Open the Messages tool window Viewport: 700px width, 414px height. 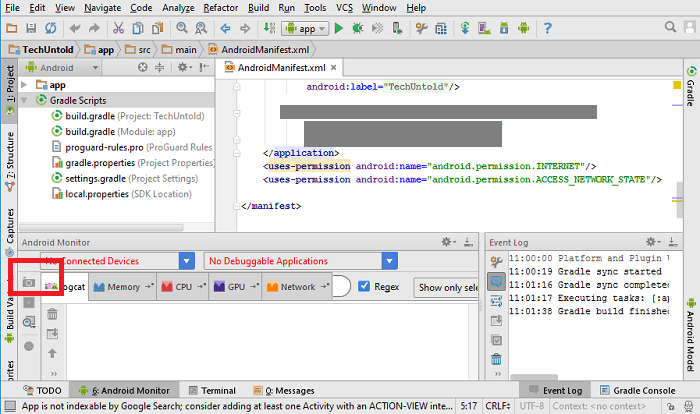pos(283,390)
